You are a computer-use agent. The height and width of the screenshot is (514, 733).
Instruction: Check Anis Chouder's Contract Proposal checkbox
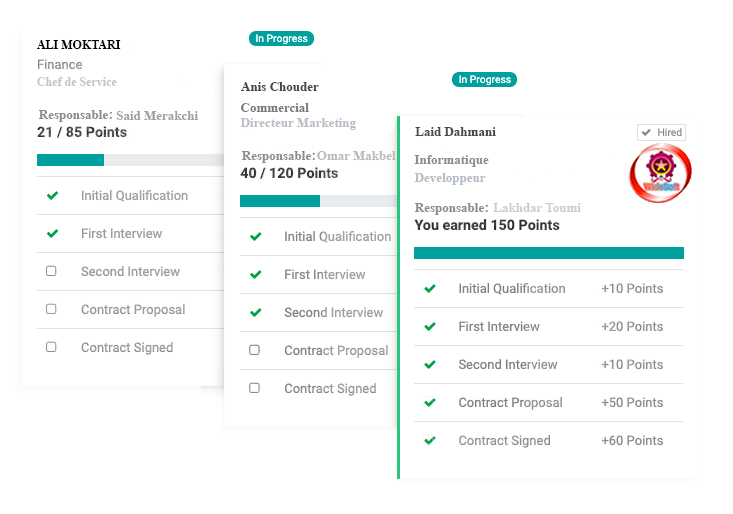click(254, 350)
